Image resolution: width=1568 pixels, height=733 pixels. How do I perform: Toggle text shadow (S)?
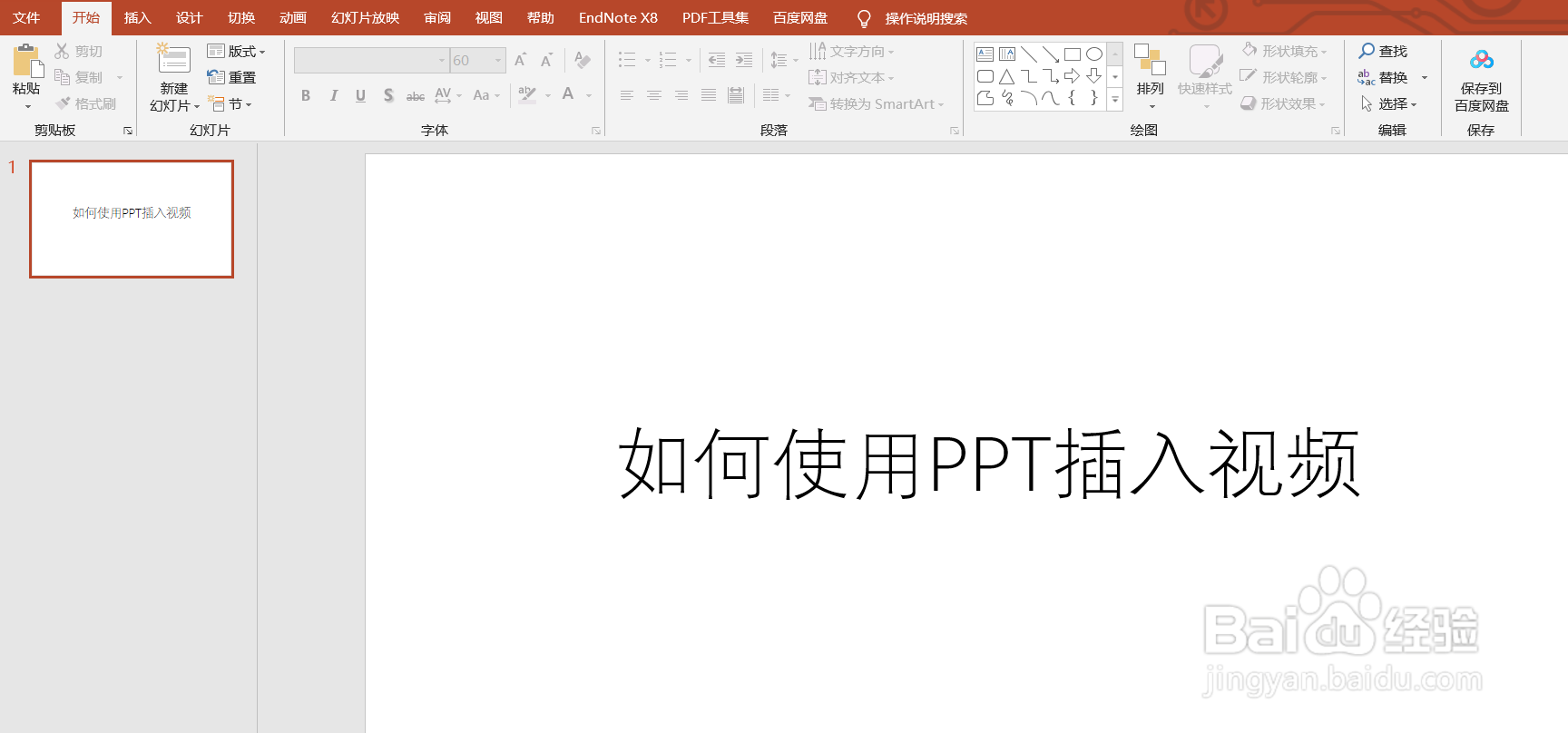click(388, 95)
